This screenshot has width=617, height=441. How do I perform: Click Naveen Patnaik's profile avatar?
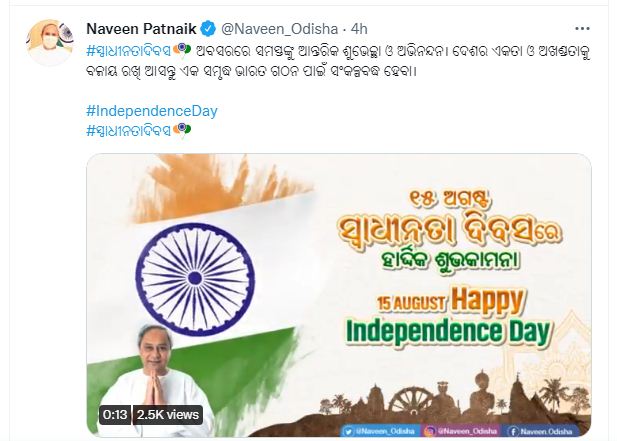[50, 43]
